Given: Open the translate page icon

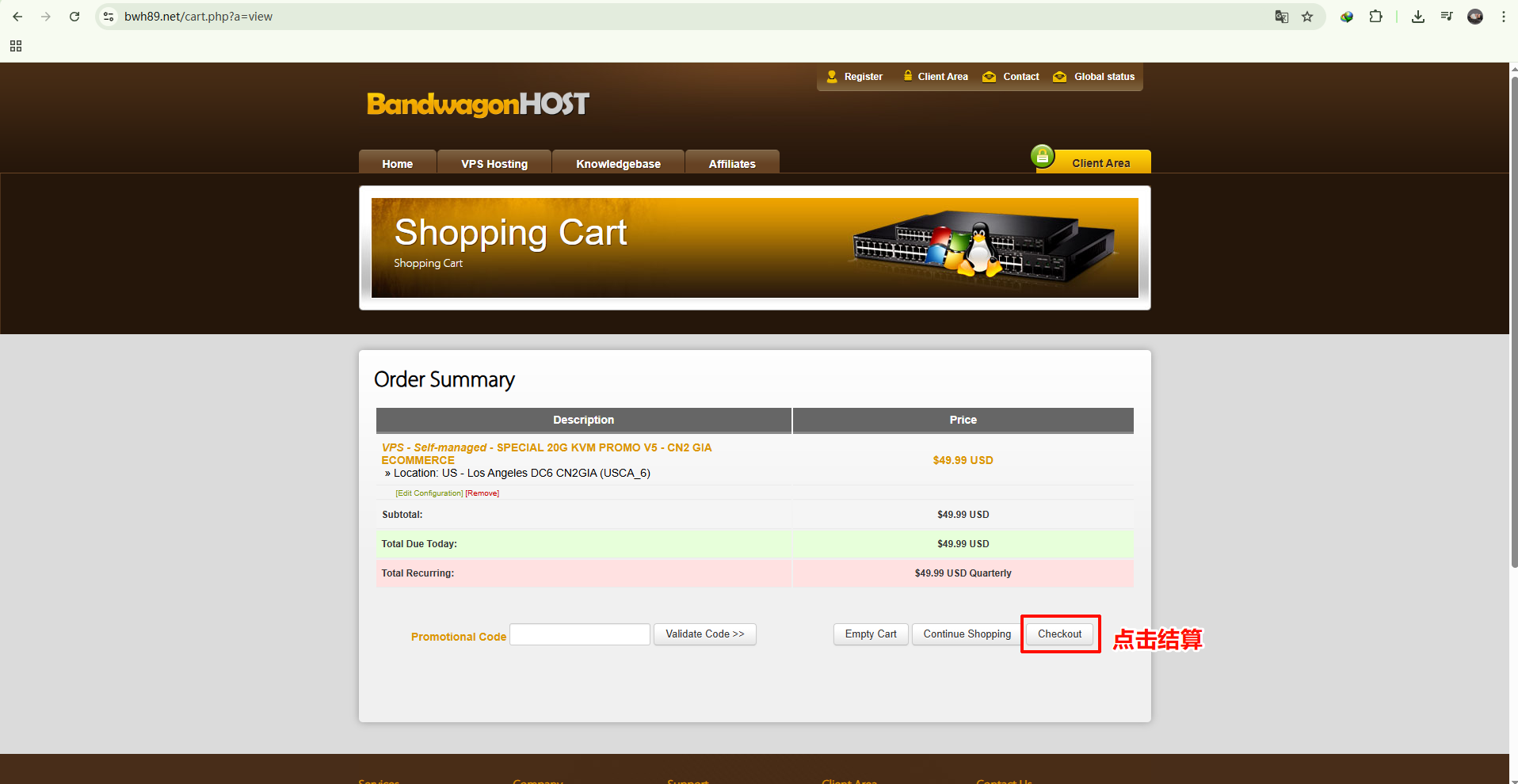Looking at the screenshot, I should [x=1281, y=17].
